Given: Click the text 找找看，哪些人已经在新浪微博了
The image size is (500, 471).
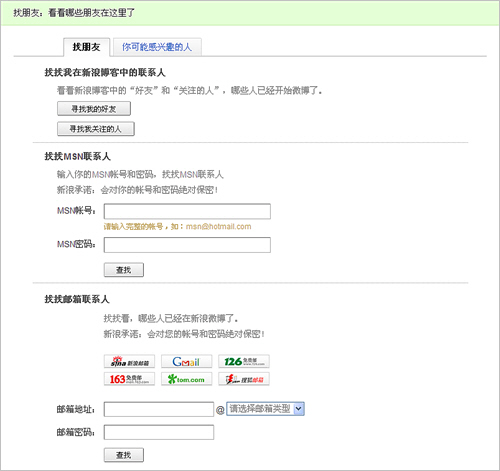Looking at the screenshot, I should [171, 319].
